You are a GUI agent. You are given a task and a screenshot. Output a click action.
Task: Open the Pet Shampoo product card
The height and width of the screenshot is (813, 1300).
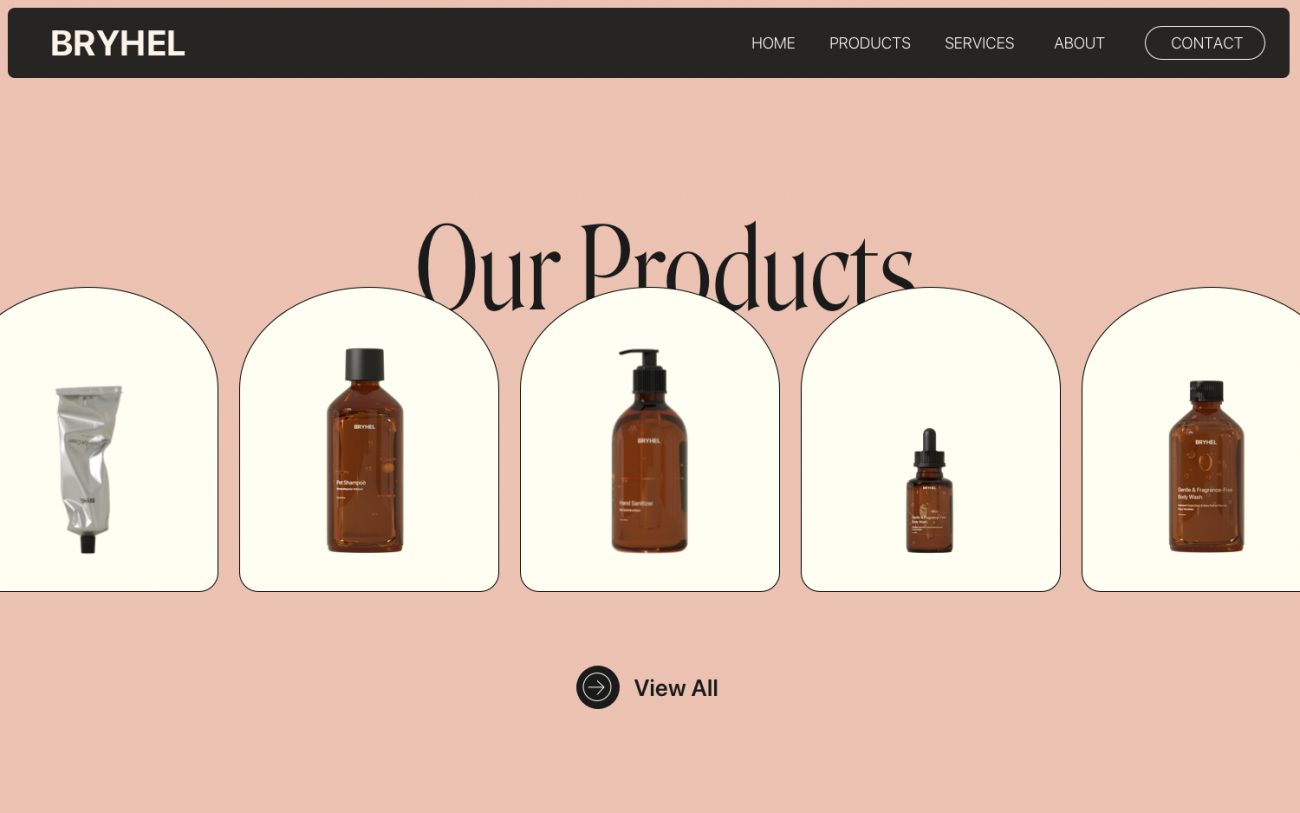click(369, 439)
